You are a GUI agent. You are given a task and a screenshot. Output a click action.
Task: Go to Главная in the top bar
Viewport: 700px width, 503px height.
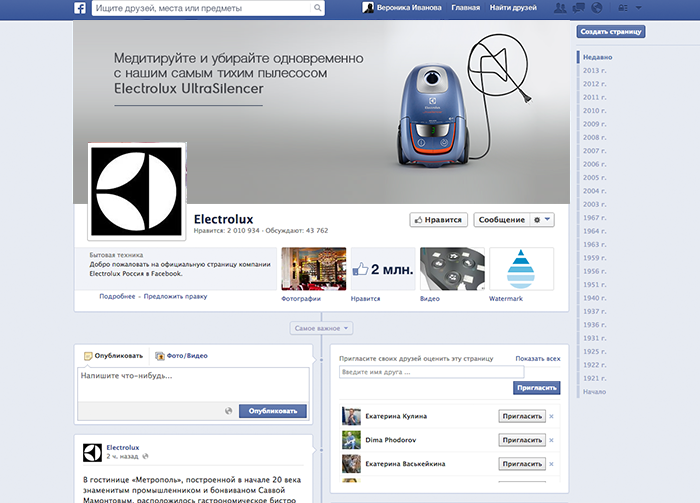pyautogui.click(x=466, y=8)
